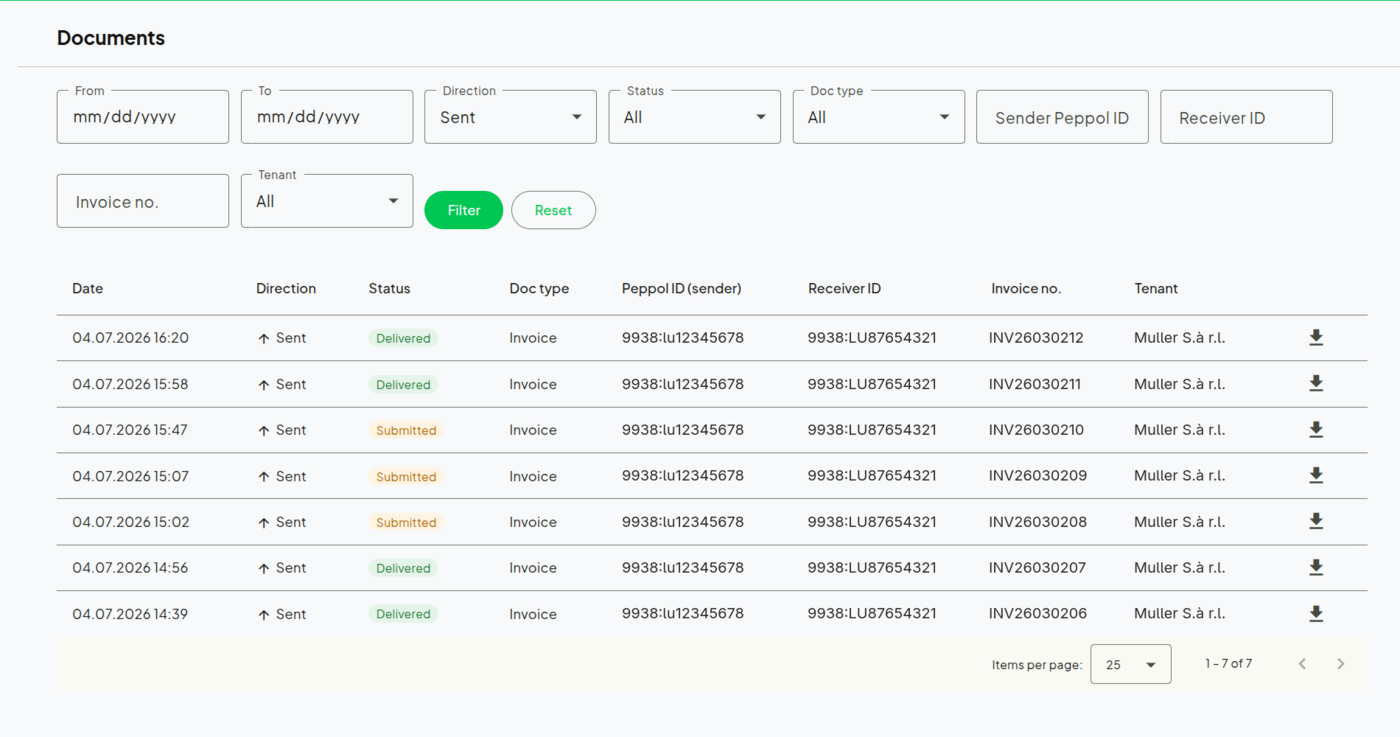Select date 04.07.2026 16:20
The width and height of the screenshot is (1400, 737).
point(130,338)
